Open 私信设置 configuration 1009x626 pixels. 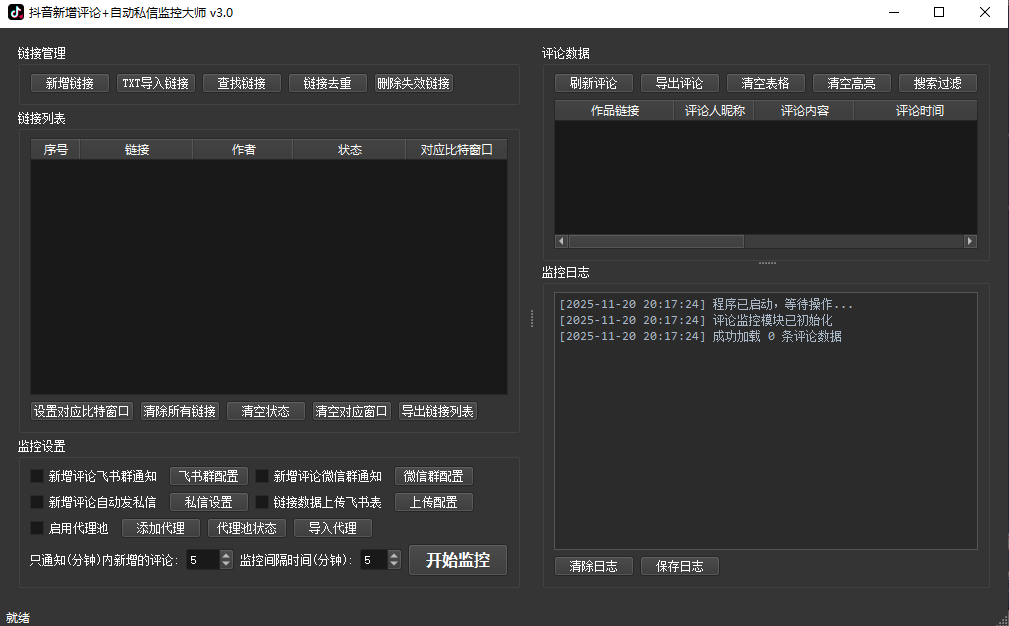[209, 502]
